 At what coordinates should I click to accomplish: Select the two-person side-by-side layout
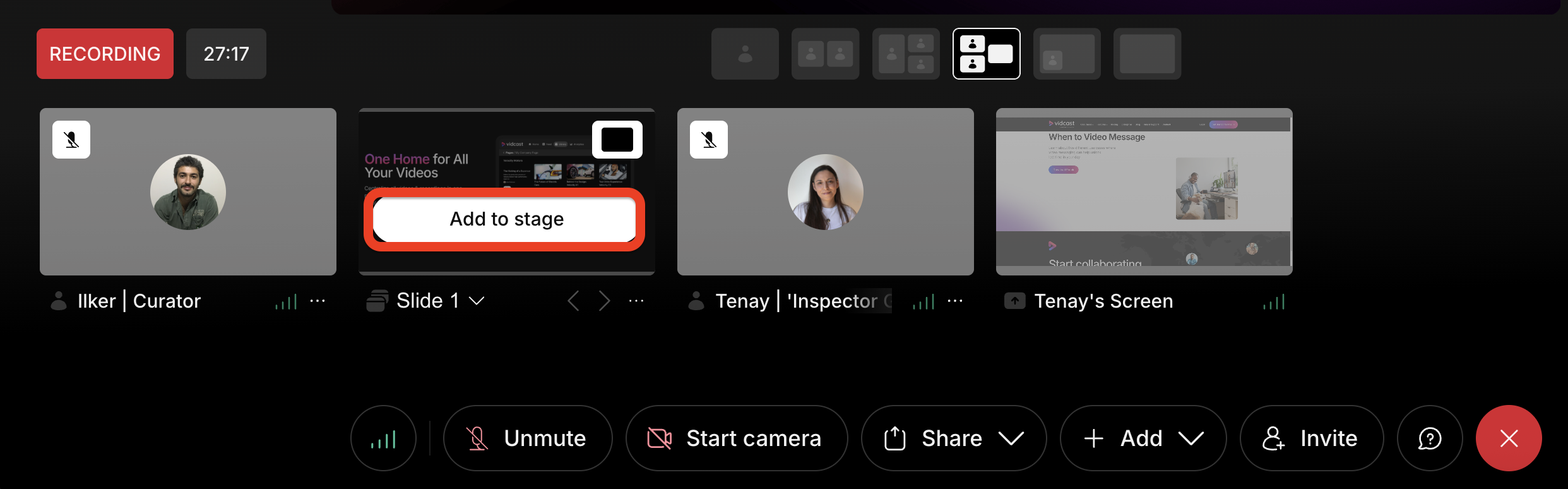coord(825,54)
